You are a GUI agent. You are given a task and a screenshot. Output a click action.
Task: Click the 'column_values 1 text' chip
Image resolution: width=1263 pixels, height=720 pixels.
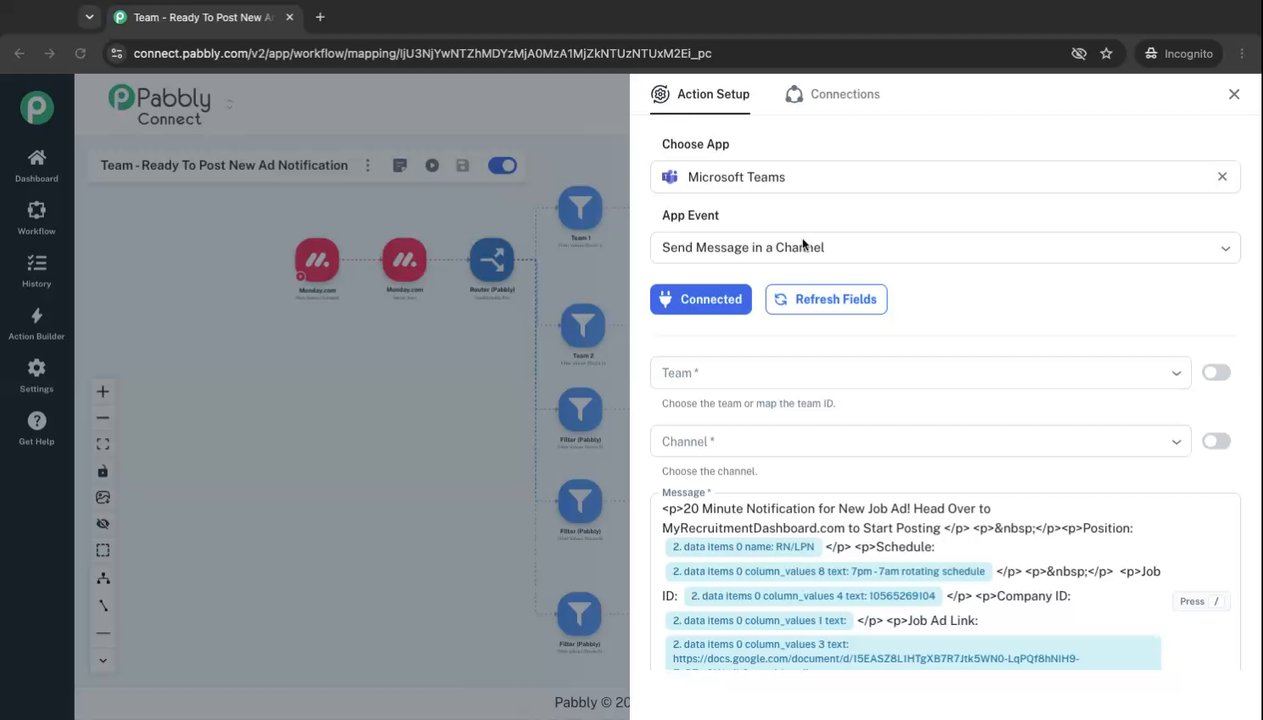(x=759, y=620)
